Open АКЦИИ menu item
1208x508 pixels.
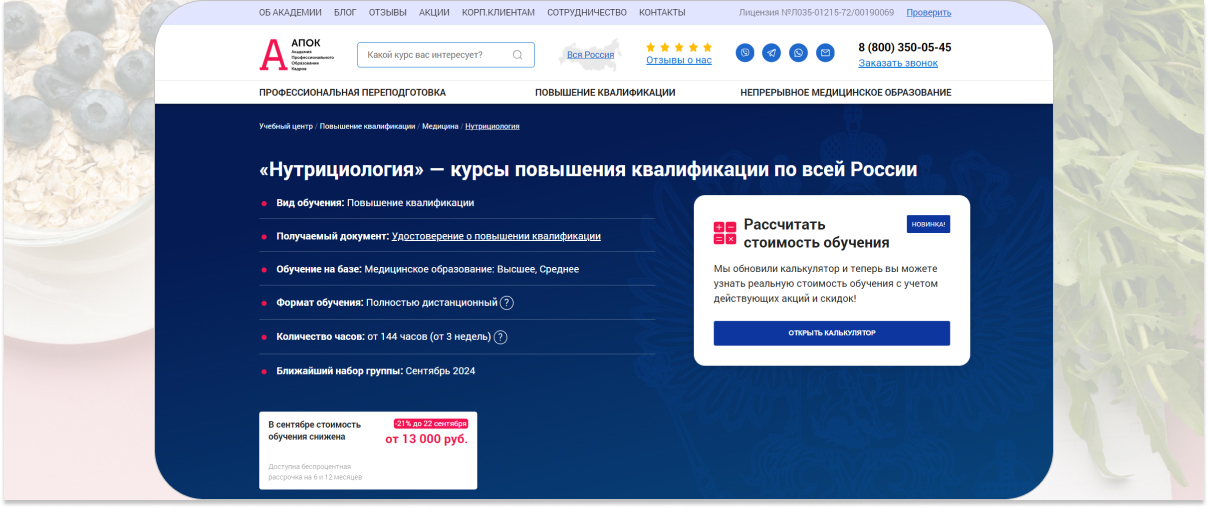point(434,13)
